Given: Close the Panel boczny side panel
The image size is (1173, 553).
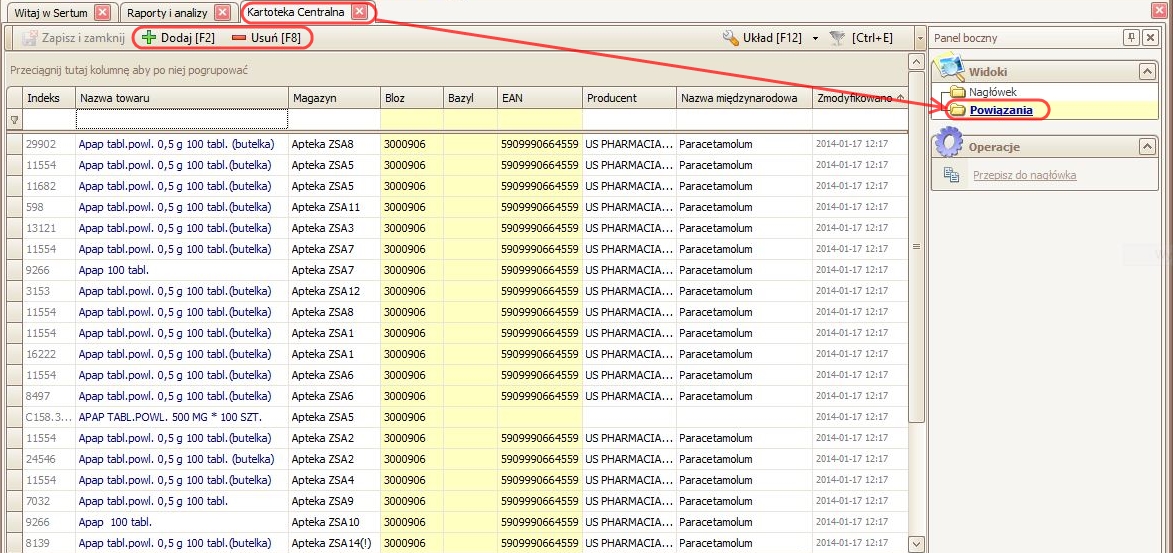Looking at the screenshot, I should click(x=1150, y=38).
